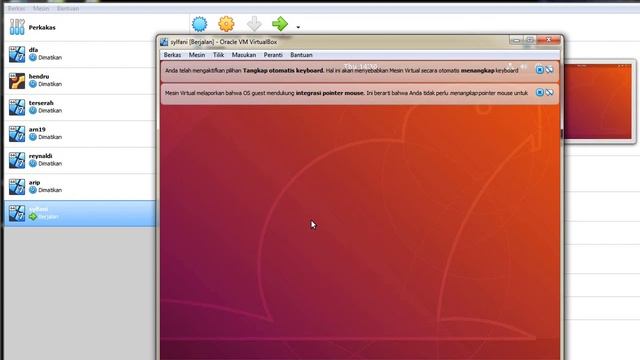Click the Dimatikan status text under arip
Screen dimensions: 640x360
pyautogui.click(x=50, y=190)
